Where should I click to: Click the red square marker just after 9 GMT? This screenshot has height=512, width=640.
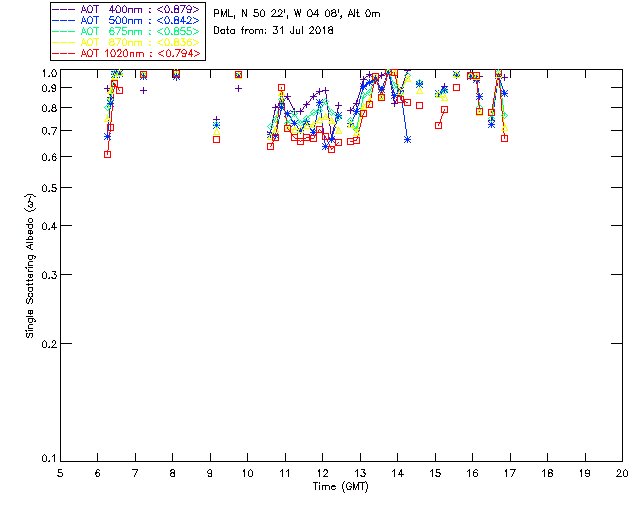(216, 139)
